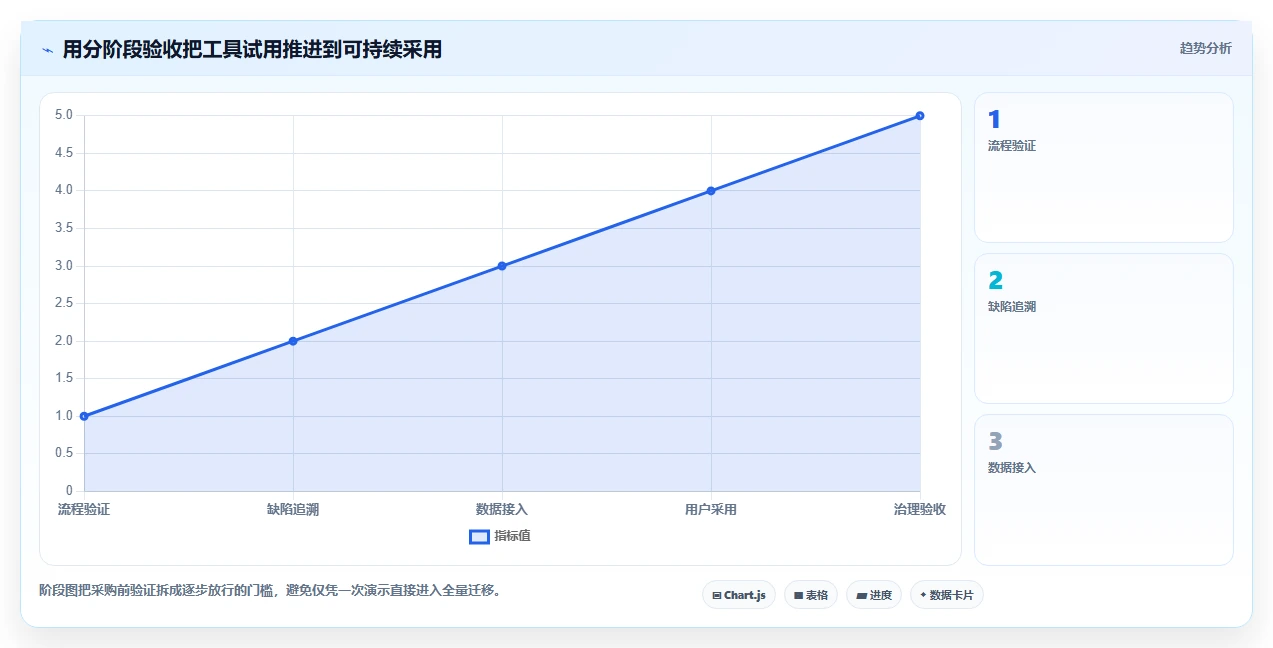
Task: Click the data point at 流程验证
Action: [x=84, y=416]
